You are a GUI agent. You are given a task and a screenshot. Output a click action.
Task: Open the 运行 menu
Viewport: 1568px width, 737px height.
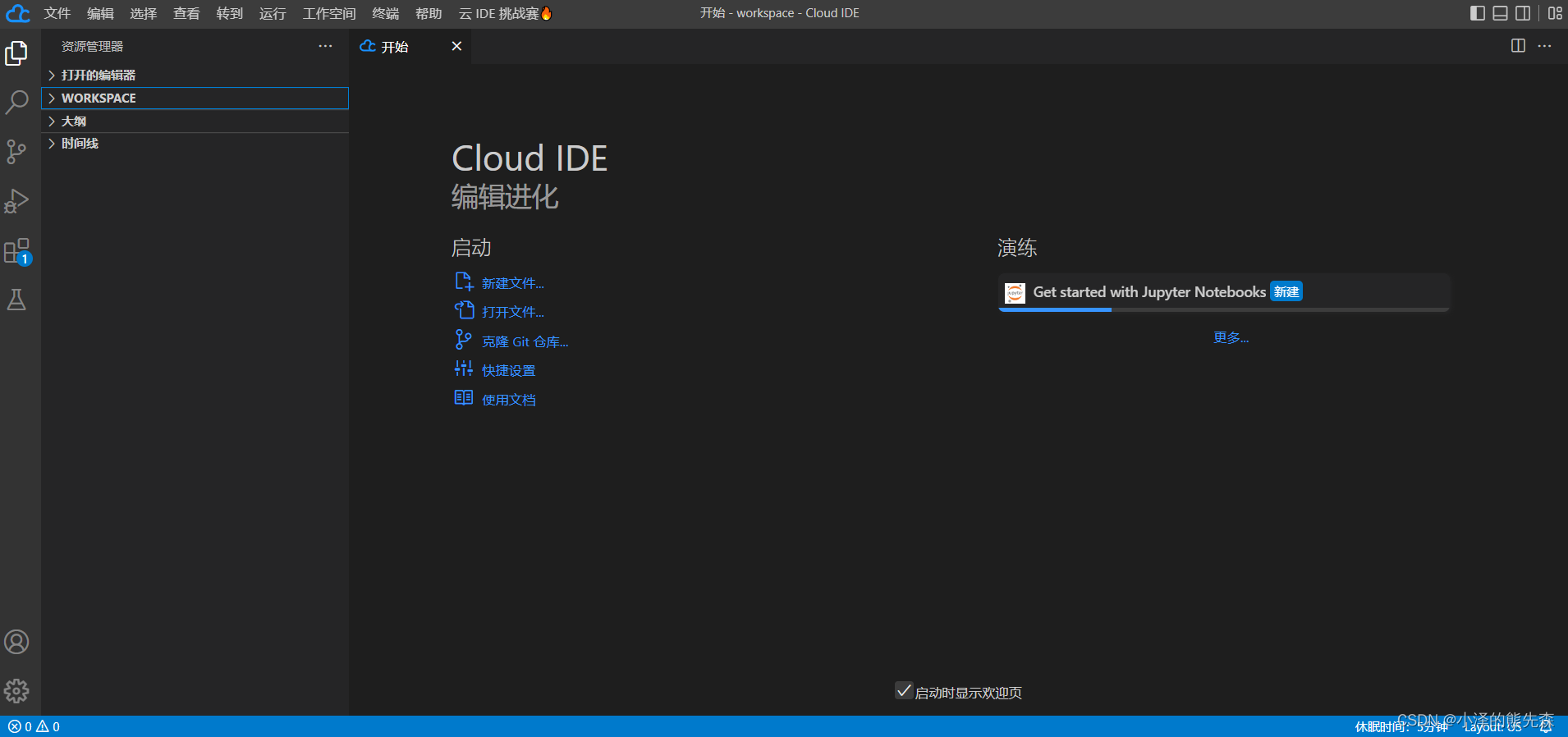[x=273, y=13]
